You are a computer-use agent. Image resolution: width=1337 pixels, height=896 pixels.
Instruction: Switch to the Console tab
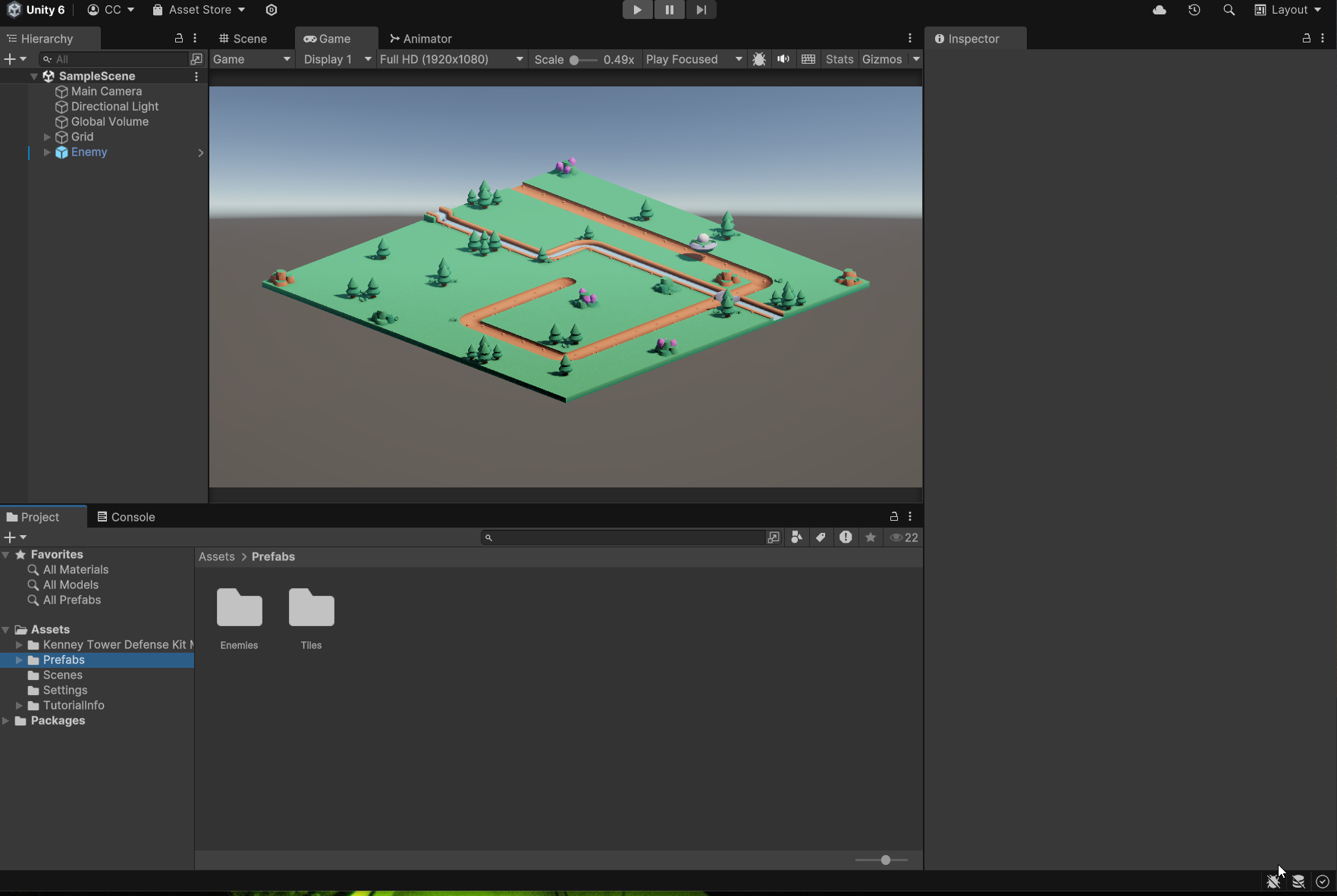tap(126, 517)
